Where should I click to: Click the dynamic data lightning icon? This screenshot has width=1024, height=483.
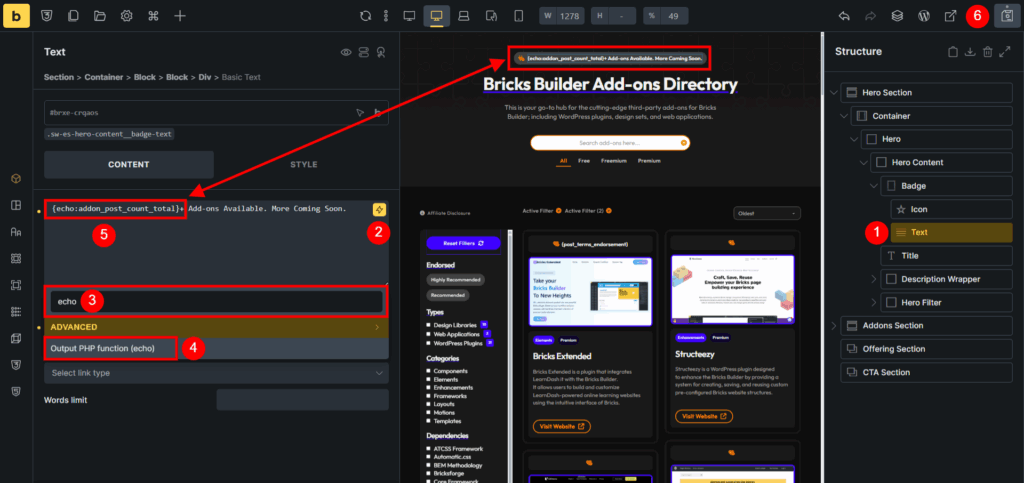379,210
